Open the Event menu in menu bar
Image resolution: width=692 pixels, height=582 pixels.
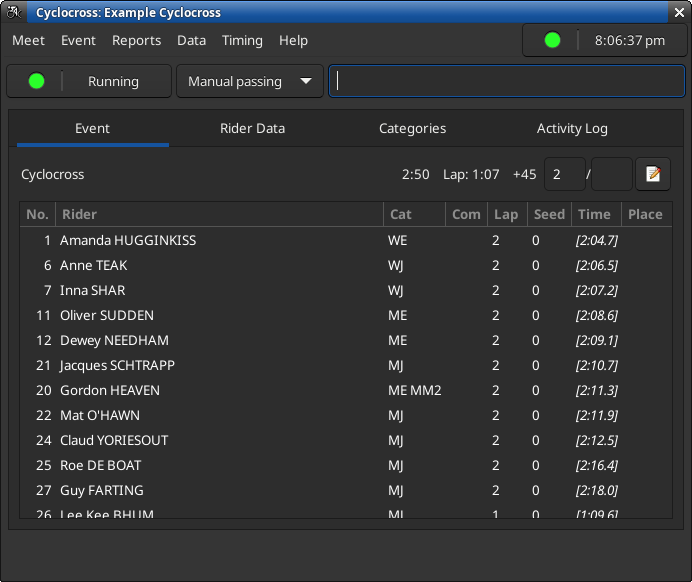78,41
